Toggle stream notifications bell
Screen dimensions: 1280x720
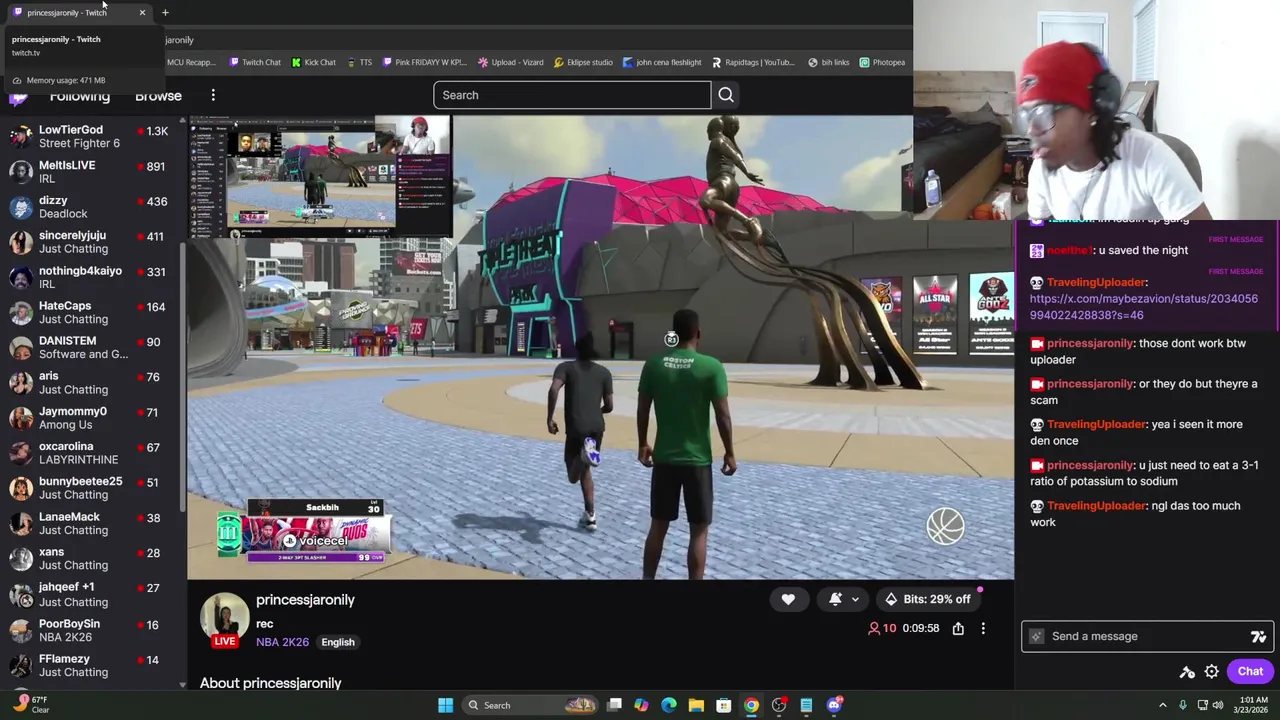(x=835, y=599)
